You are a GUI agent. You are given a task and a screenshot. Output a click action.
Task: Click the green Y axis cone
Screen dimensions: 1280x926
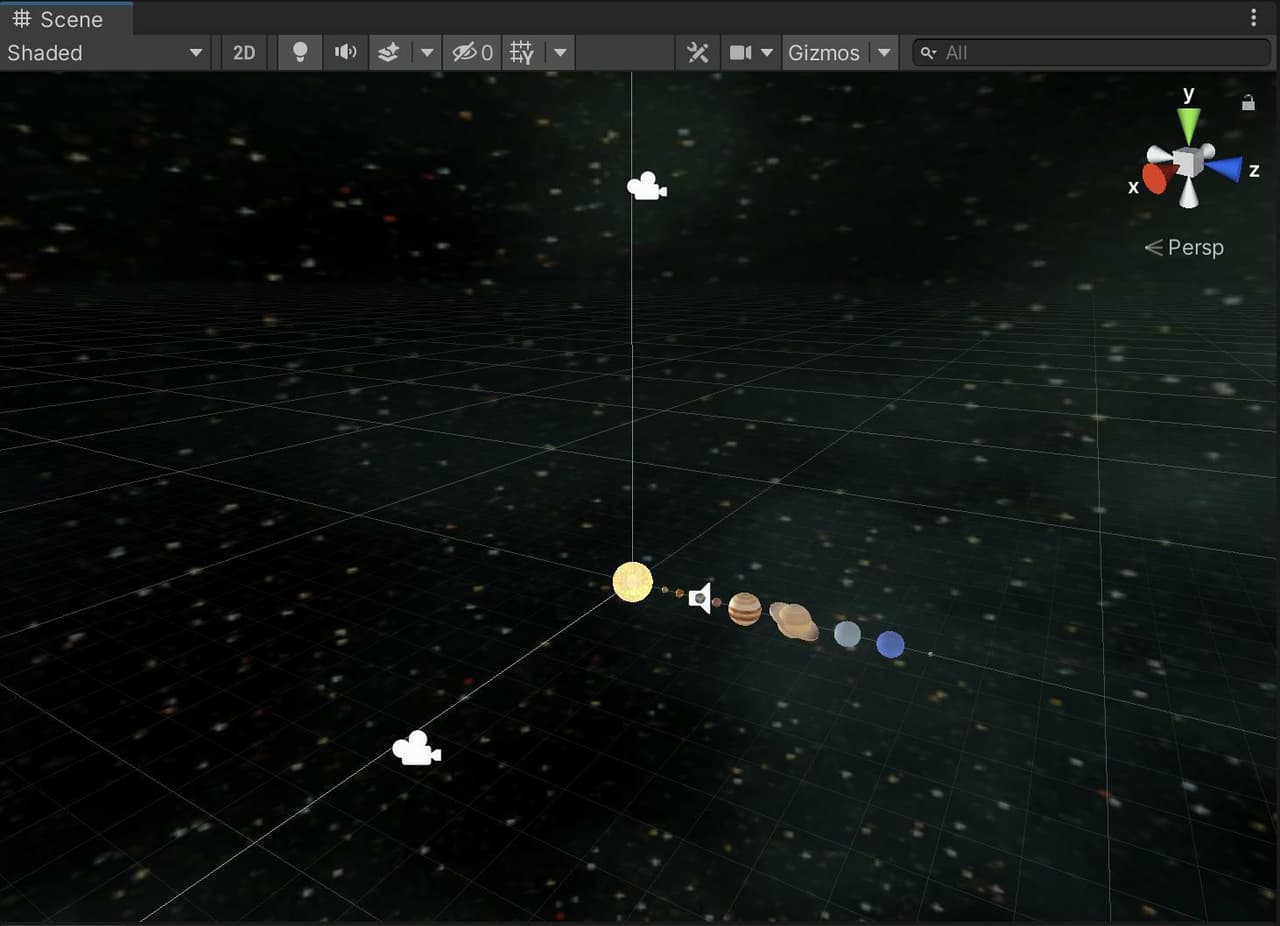(x=1188, y=126)
